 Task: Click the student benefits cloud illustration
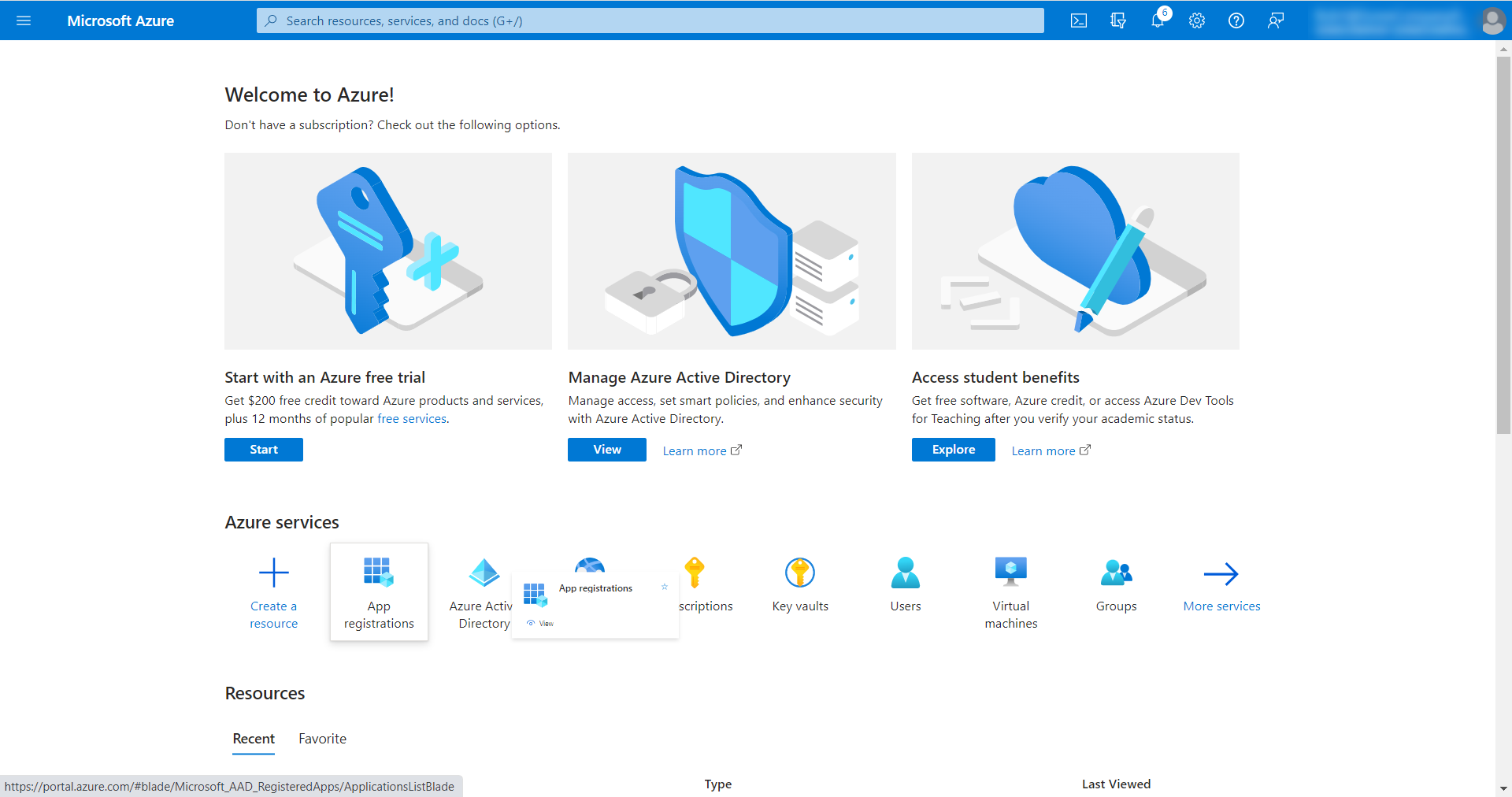point(1076,251)
